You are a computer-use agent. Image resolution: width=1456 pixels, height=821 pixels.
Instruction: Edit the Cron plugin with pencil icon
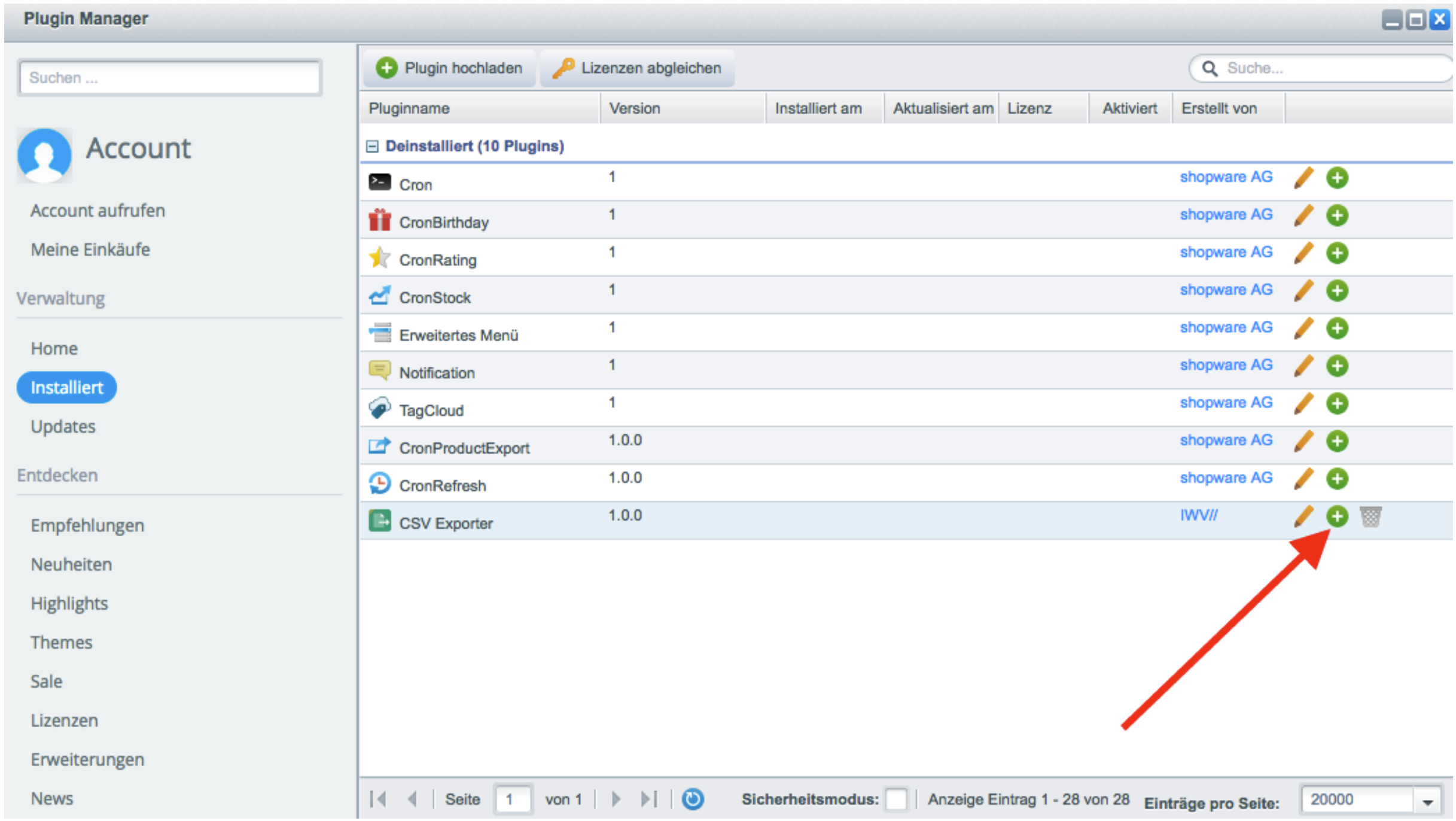pyautogui.click(x=1303, y=178)
